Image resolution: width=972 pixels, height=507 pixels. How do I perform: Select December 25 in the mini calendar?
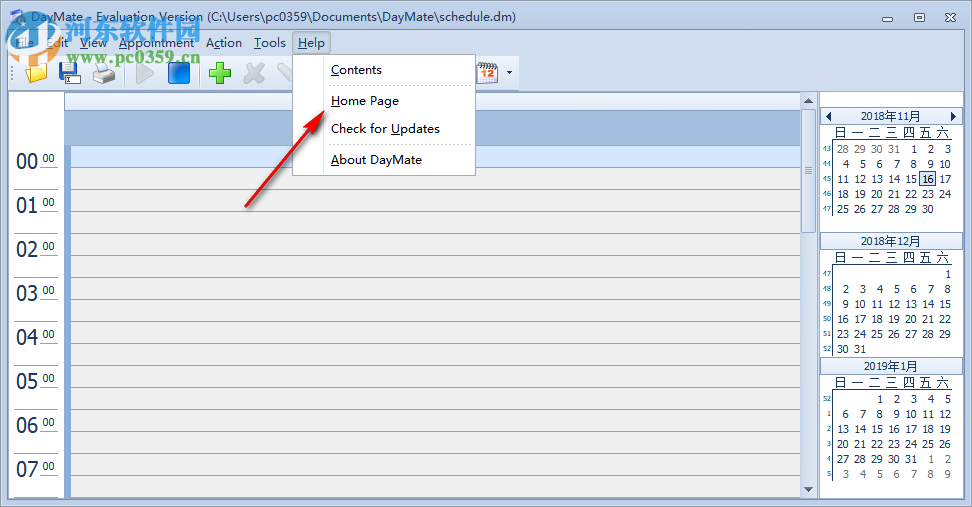877,334
